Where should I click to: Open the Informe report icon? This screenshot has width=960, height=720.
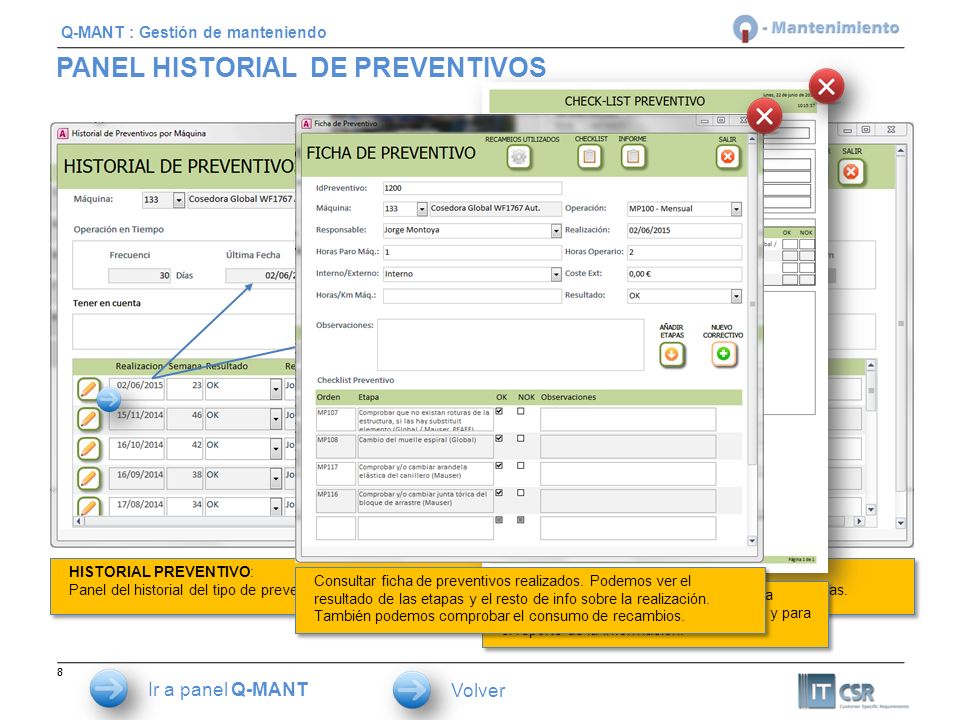pos(633,157)
